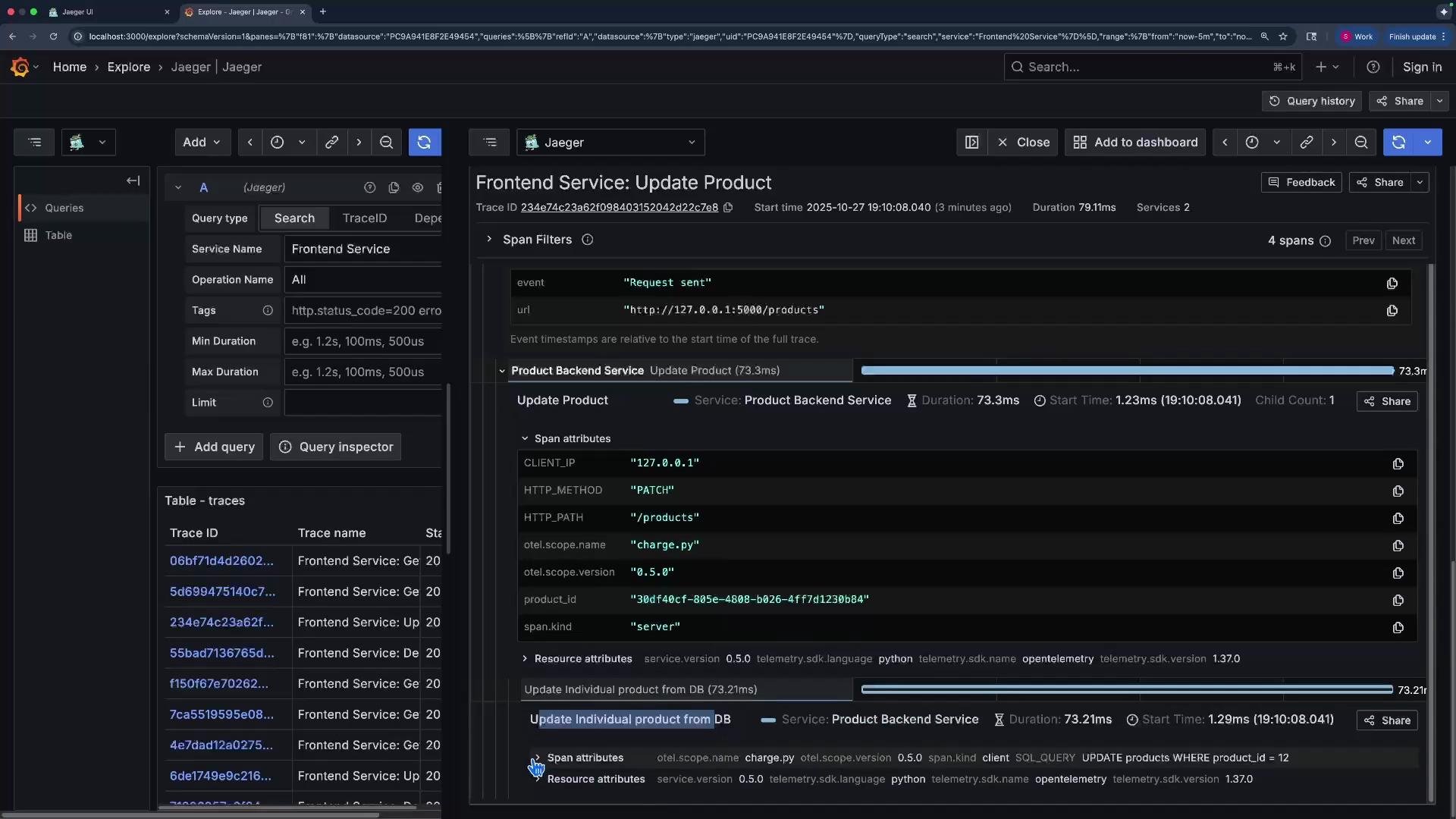Copy shortened link in right pane toolbar

pyautogui.click(x=1306, y=142)
